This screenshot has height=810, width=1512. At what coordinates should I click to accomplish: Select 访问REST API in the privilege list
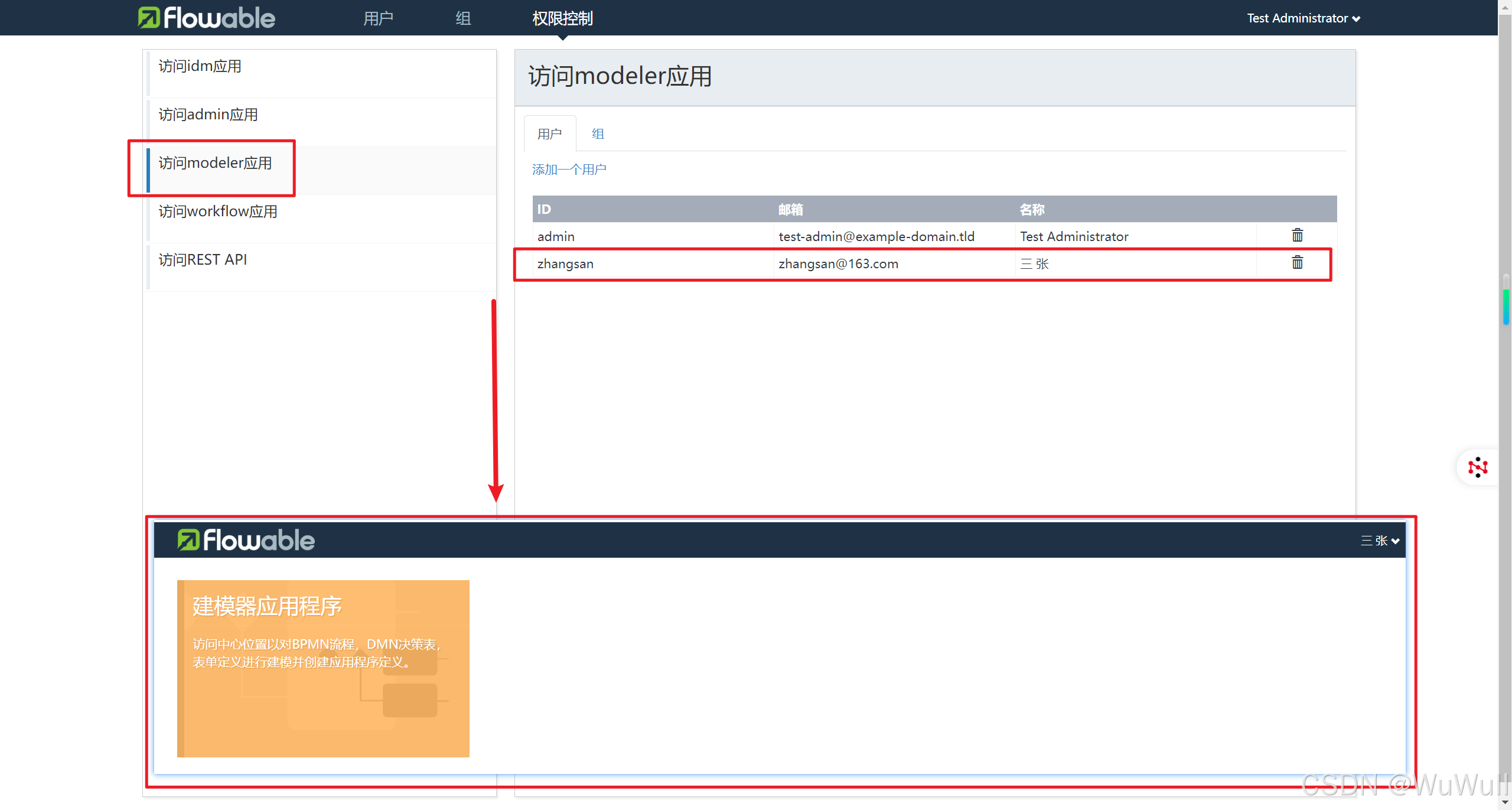(x=203, y=260)
